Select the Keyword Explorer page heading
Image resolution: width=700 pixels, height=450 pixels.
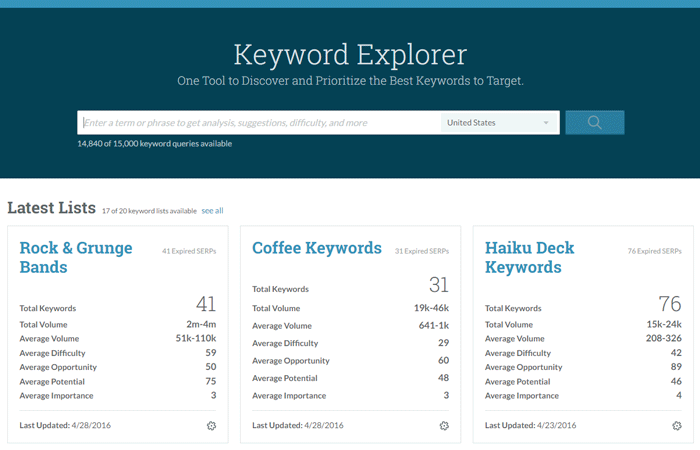[x=349, y=54]
